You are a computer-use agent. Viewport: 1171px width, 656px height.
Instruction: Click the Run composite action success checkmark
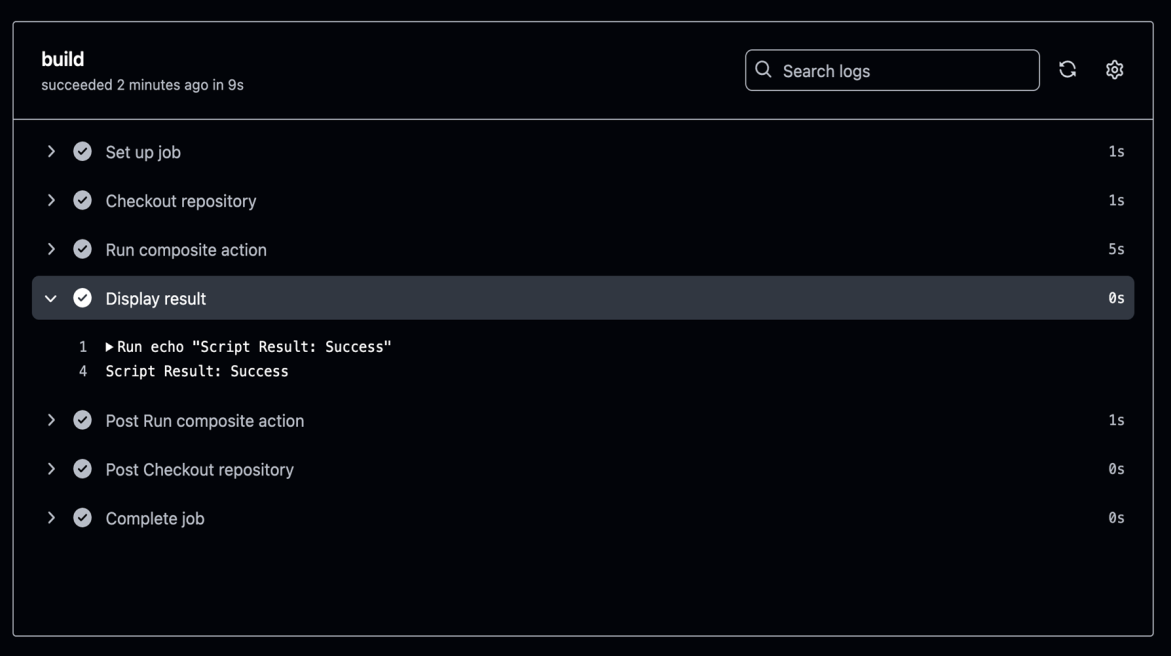coord(82,249)
